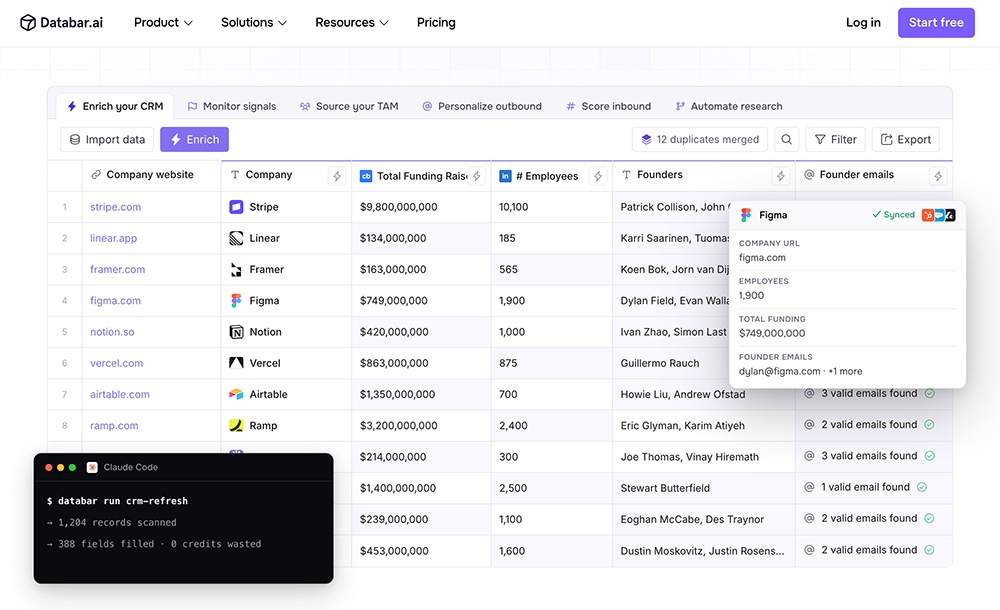
Task: Open the ramp.com link
Action: [114, 426]
